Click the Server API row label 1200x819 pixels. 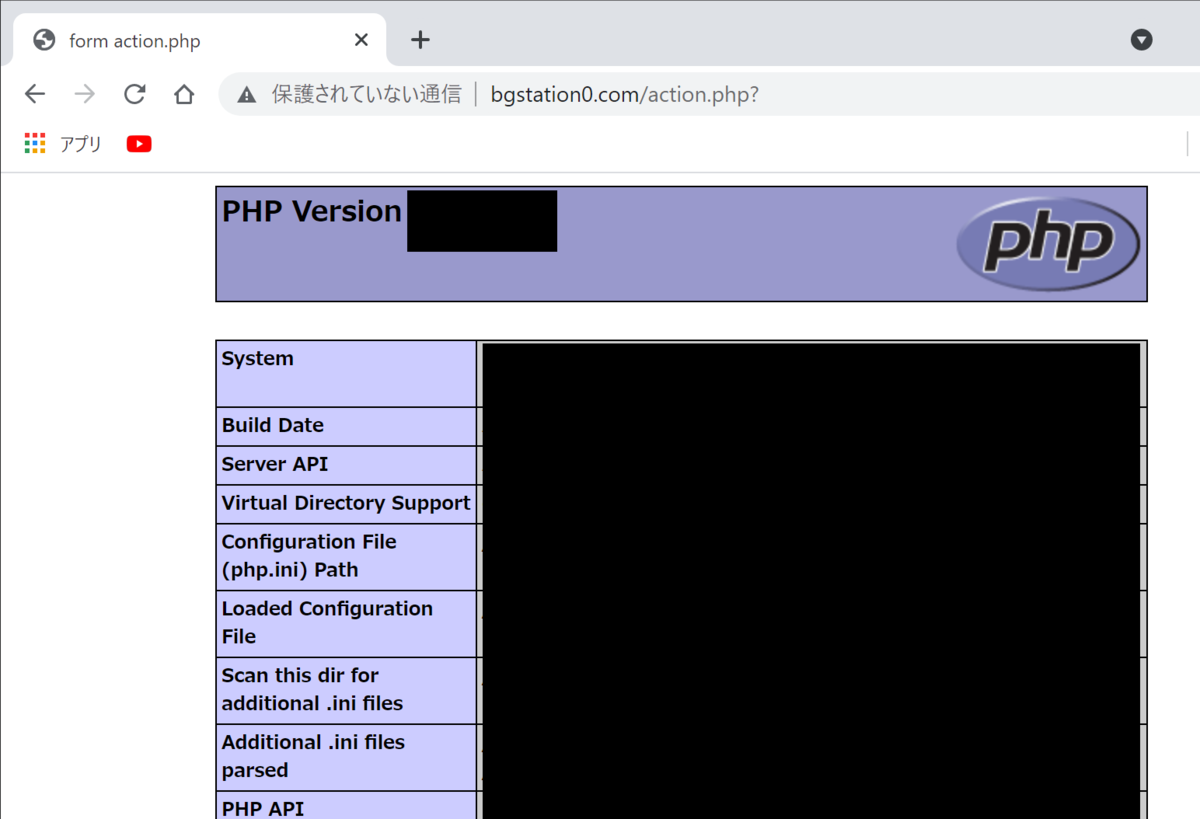pos(275,464)
